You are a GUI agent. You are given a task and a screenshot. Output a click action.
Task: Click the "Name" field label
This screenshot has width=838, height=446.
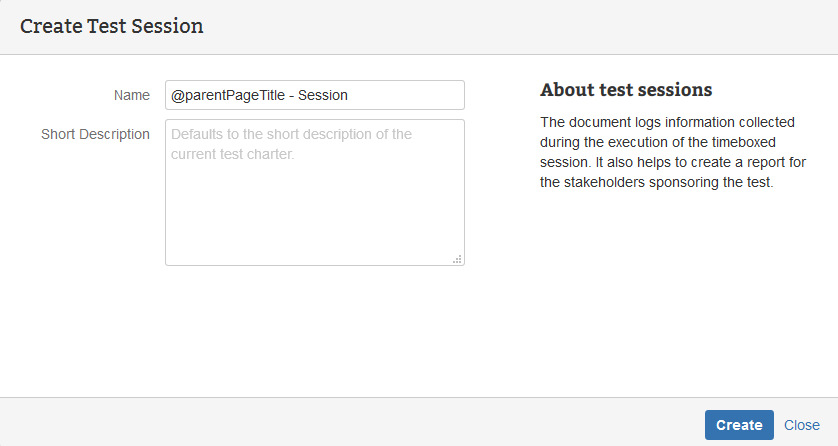pos(131,95)
